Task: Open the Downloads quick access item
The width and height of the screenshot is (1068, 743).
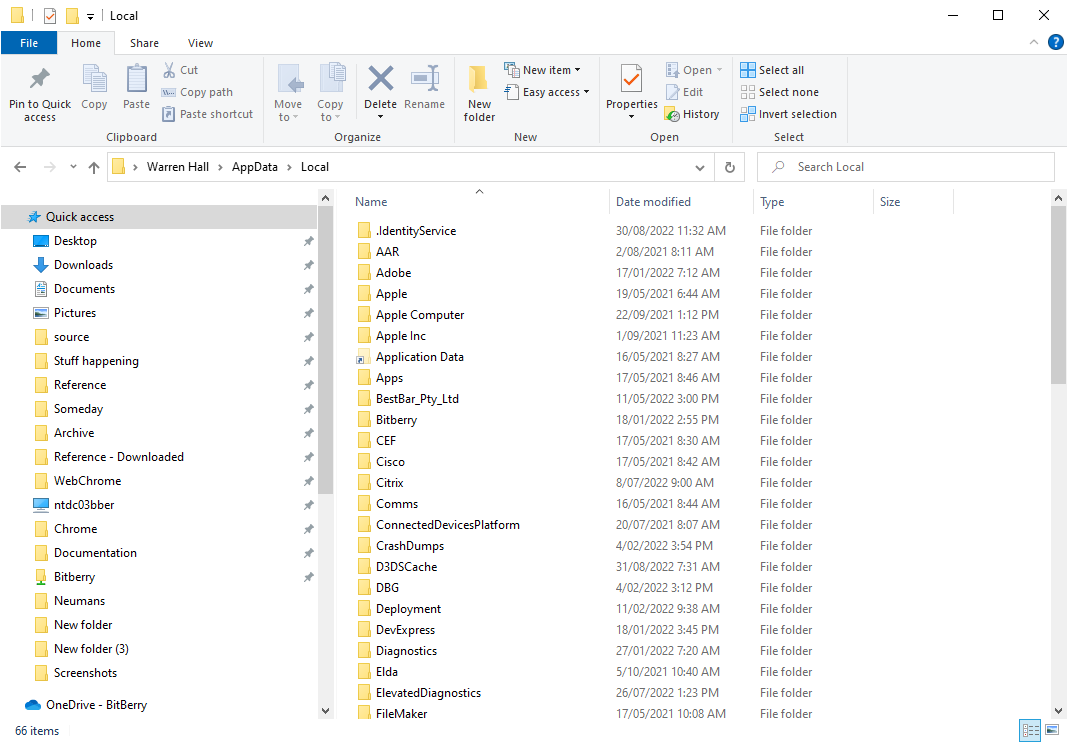Action: [x=83, y=265]
